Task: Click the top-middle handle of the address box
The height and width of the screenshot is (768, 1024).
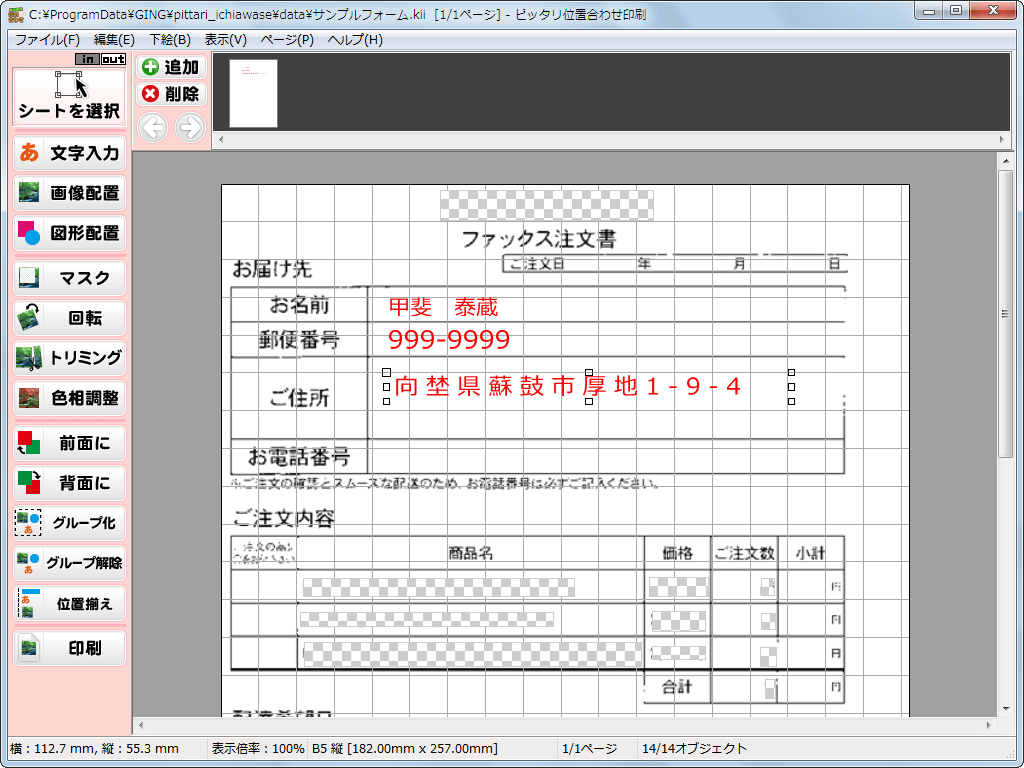Action: click(x=589, y=372)
